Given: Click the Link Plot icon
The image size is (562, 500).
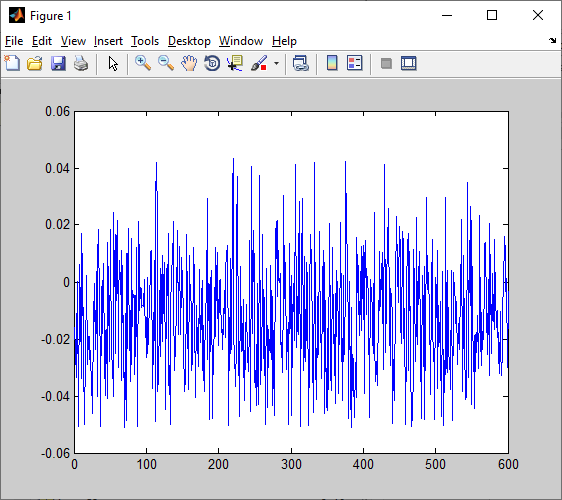Looking at the screenshot, I should tap(300, 63).
